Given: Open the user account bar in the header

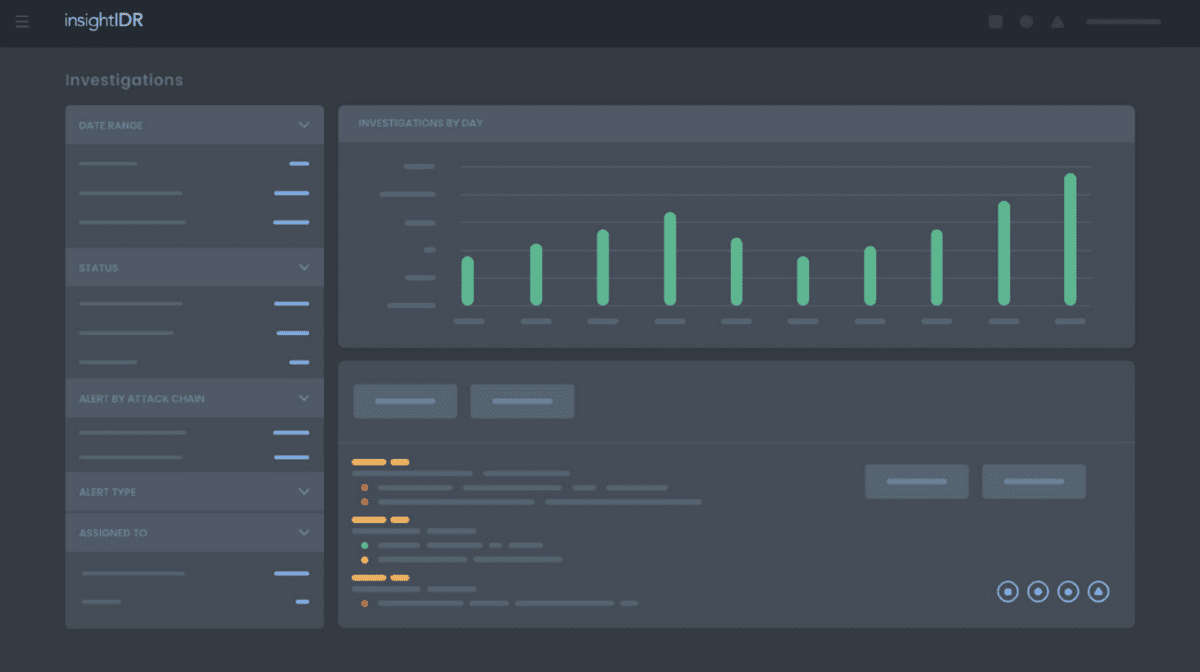Looking at the screenshot, I should (1123, 21).
